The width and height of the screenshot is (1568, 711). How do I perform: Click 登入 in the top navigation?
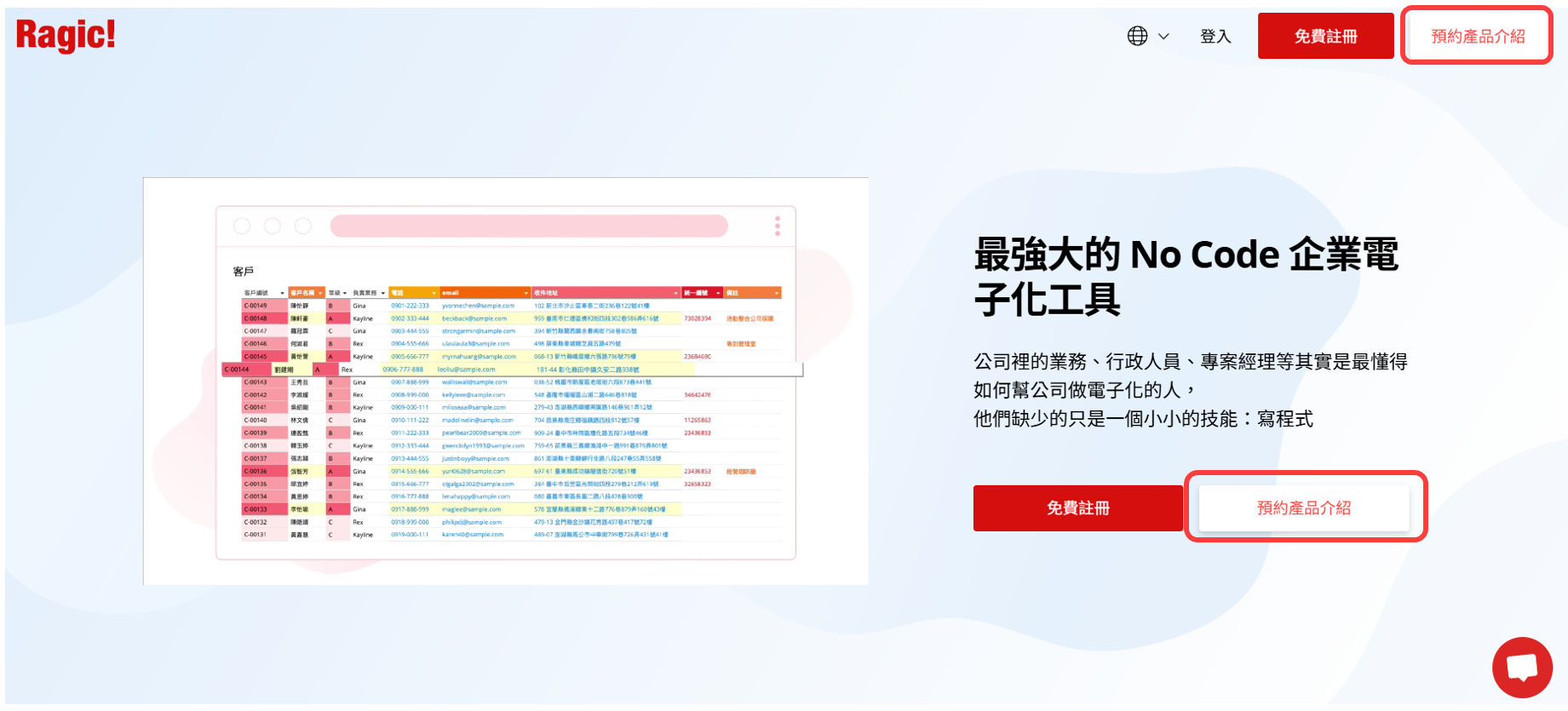[x=1215, y=37]
